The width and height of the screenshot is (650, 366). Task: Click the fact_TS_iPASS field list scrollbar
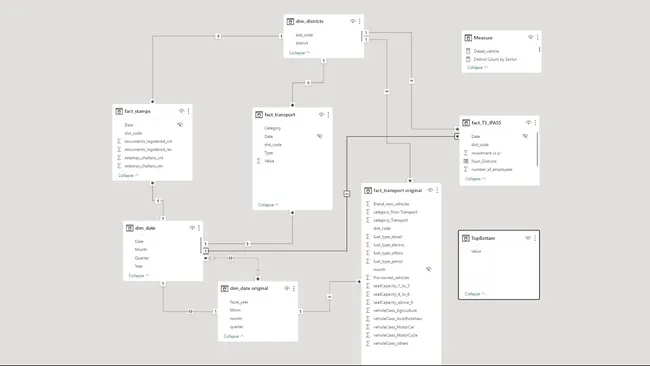pyautogui.click(x=537, y=149)
